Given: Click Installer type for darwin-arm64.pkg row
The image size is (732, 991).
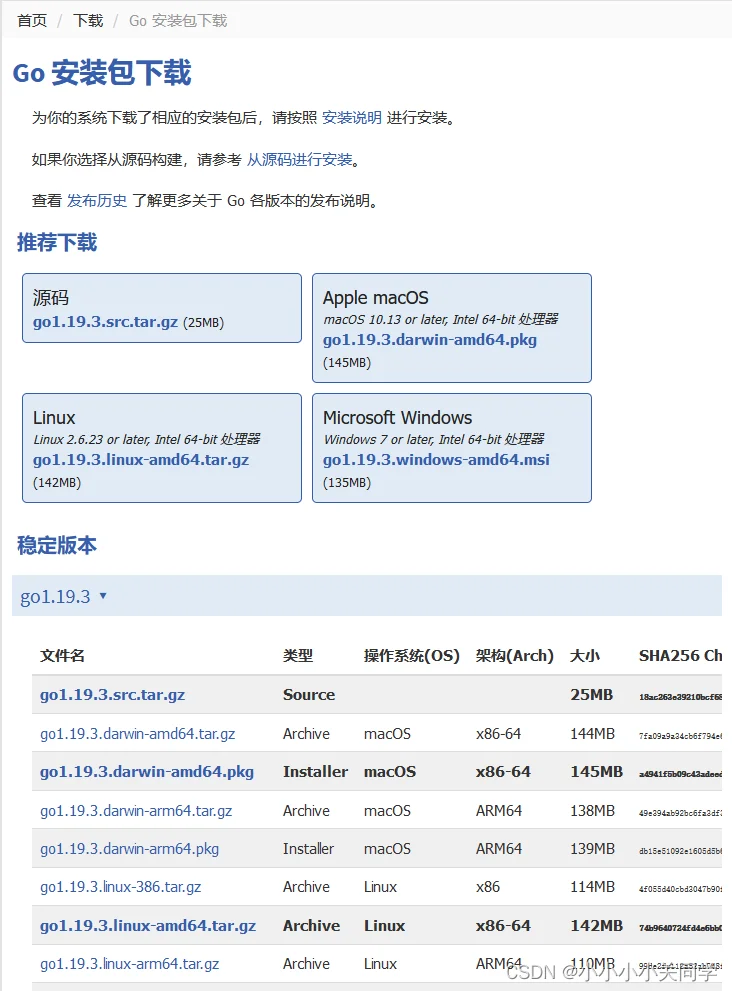Looking at the screenshot, I should (x=308, y=849).
